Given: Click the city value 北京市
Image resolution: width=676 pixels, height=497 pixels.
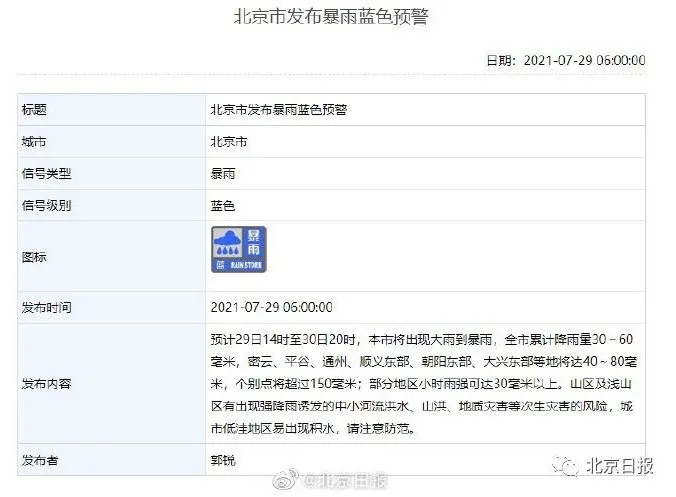Looking at the screenshot, I should [x=229, y=142].
